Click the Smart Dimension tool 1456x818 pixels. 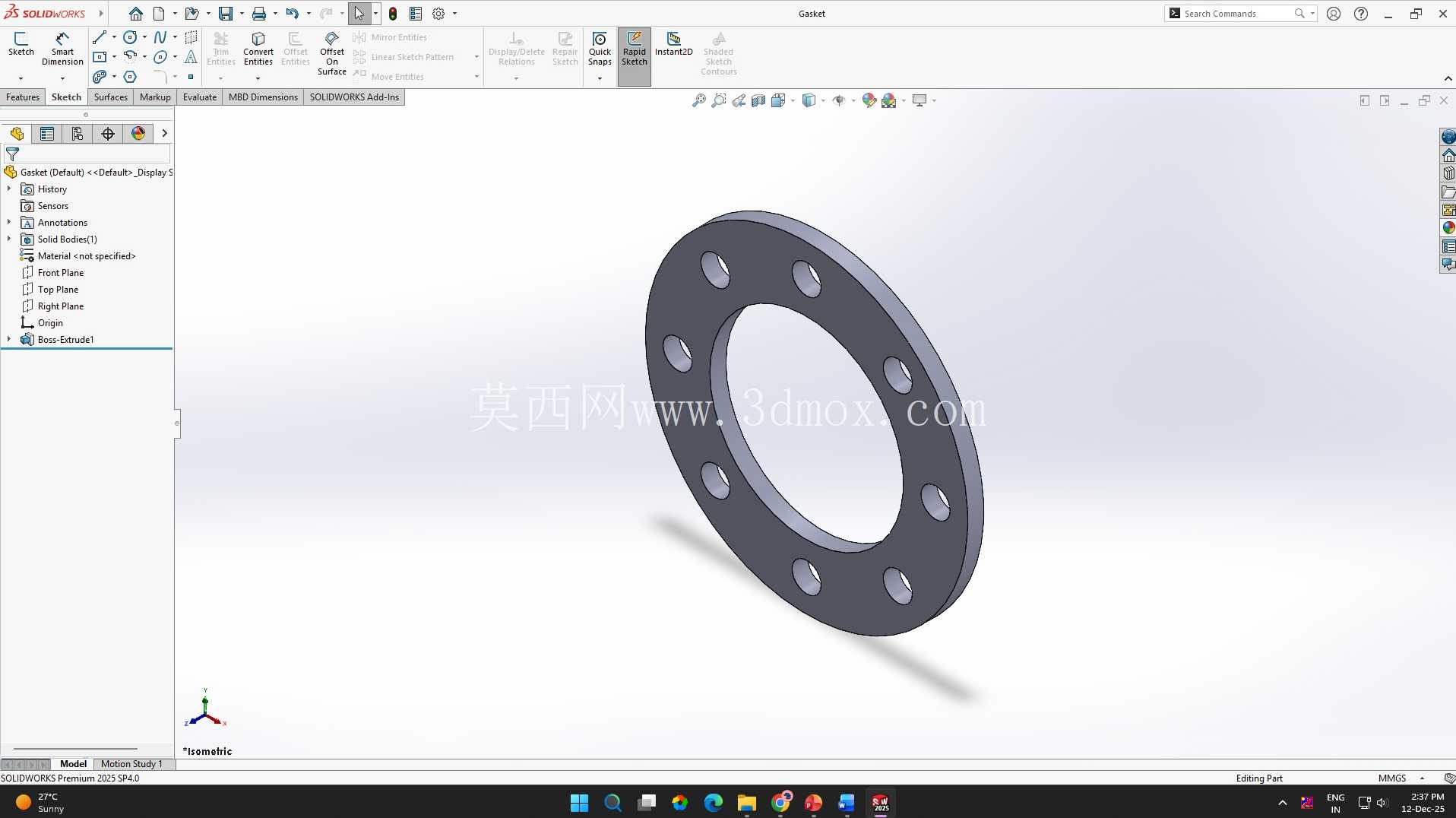62,49
